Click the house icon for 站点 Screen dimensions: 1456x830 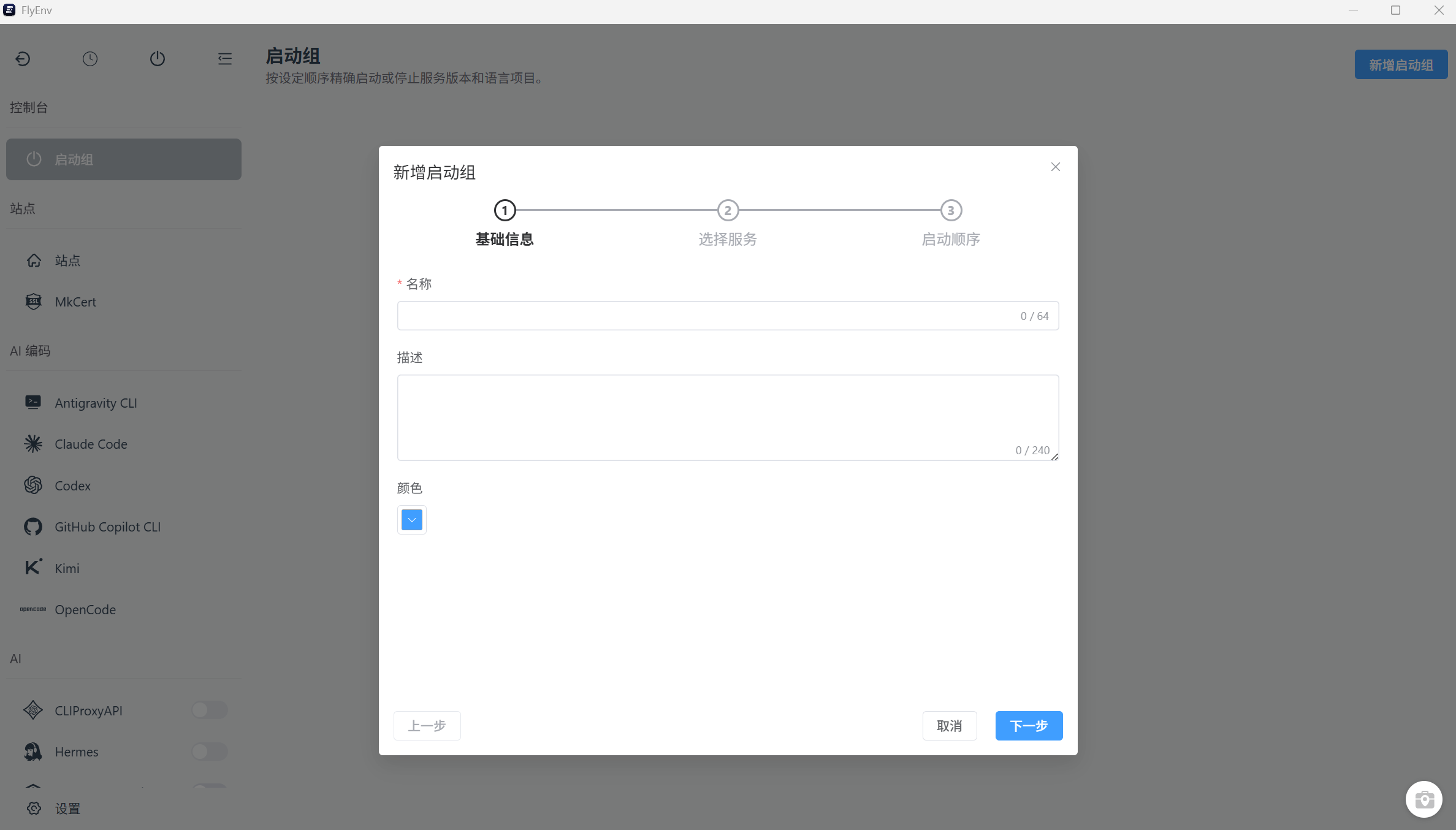coord(34,261)
